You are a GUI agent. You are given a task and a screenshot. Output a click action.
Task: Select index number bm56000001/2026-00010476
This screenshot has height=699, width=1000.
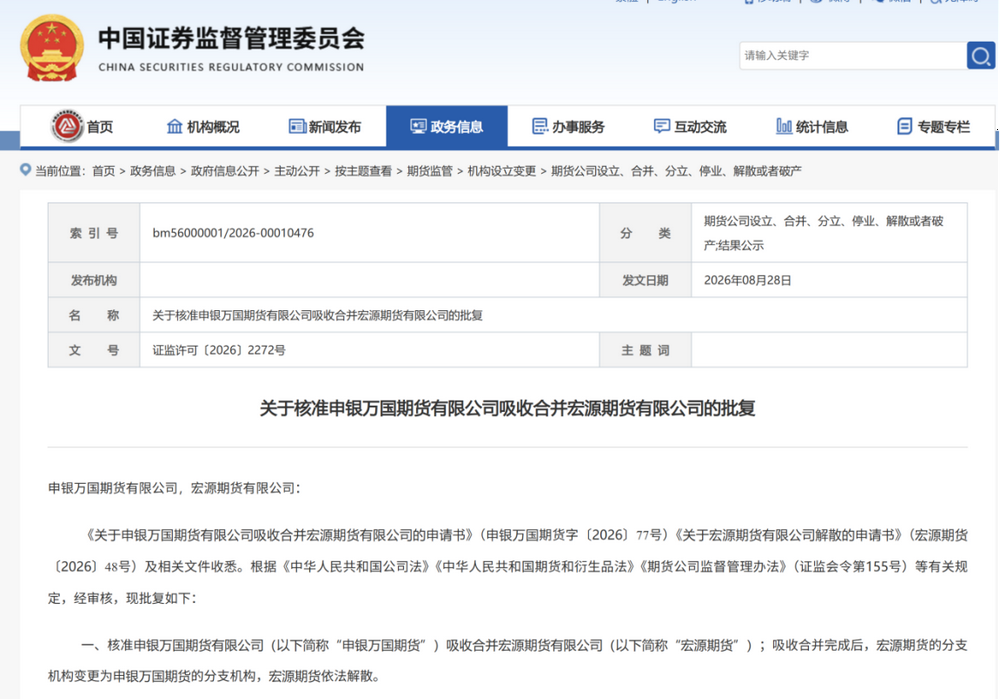pyautogui.click(x=233, y=233)
